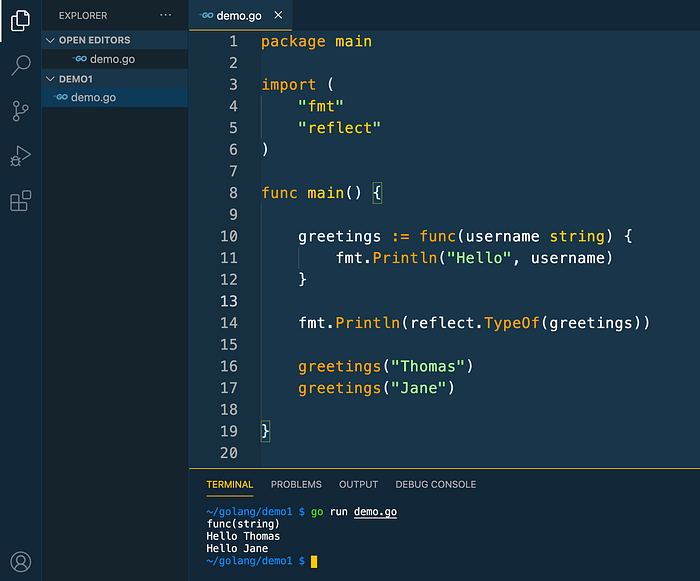The image size is (700, 581).
Task: Switch to the OUTPUT panel tab
Action: coord(358,485)
